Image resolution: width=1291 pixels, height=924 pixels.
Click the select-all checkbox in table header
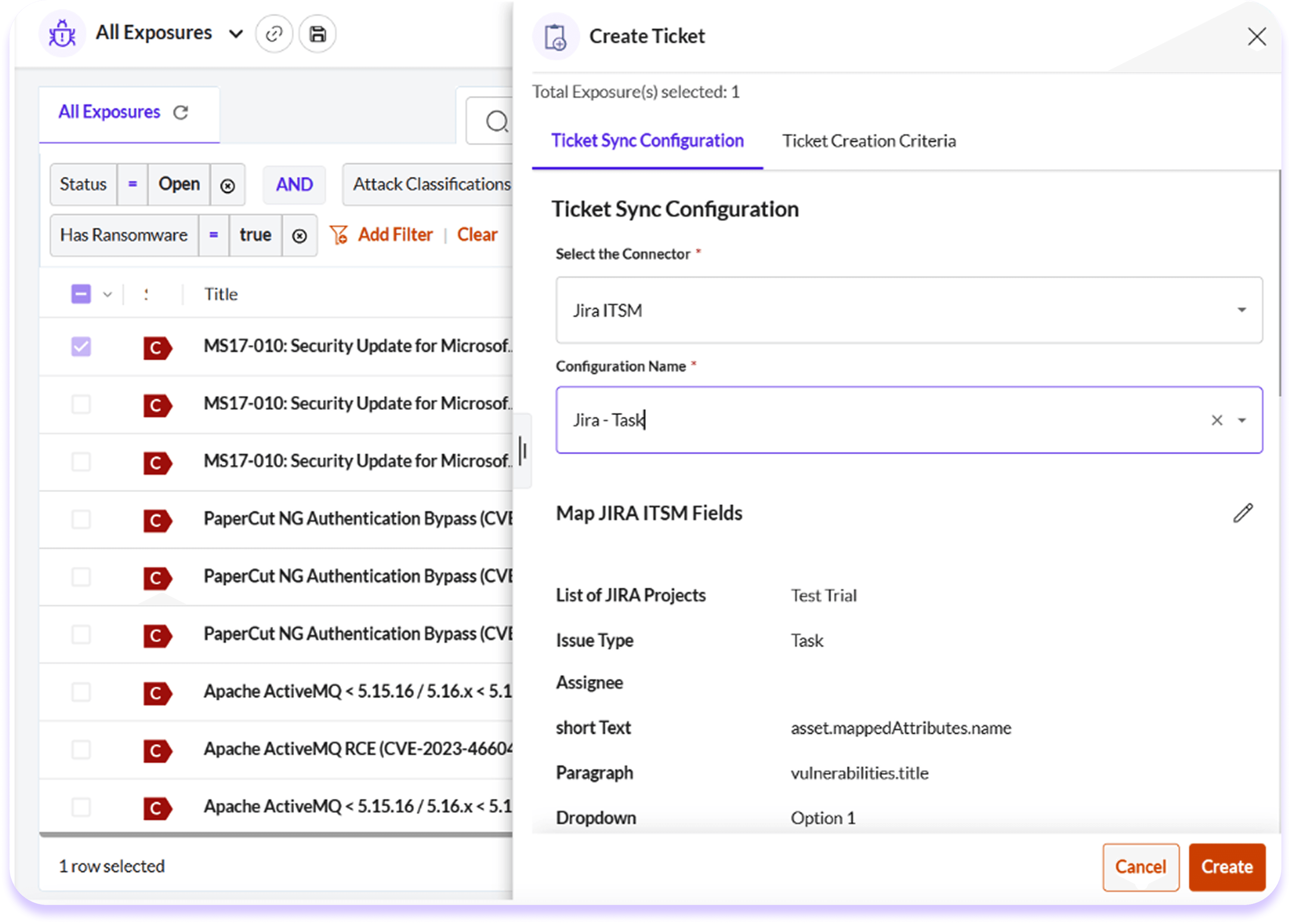[x=81, y=294]
